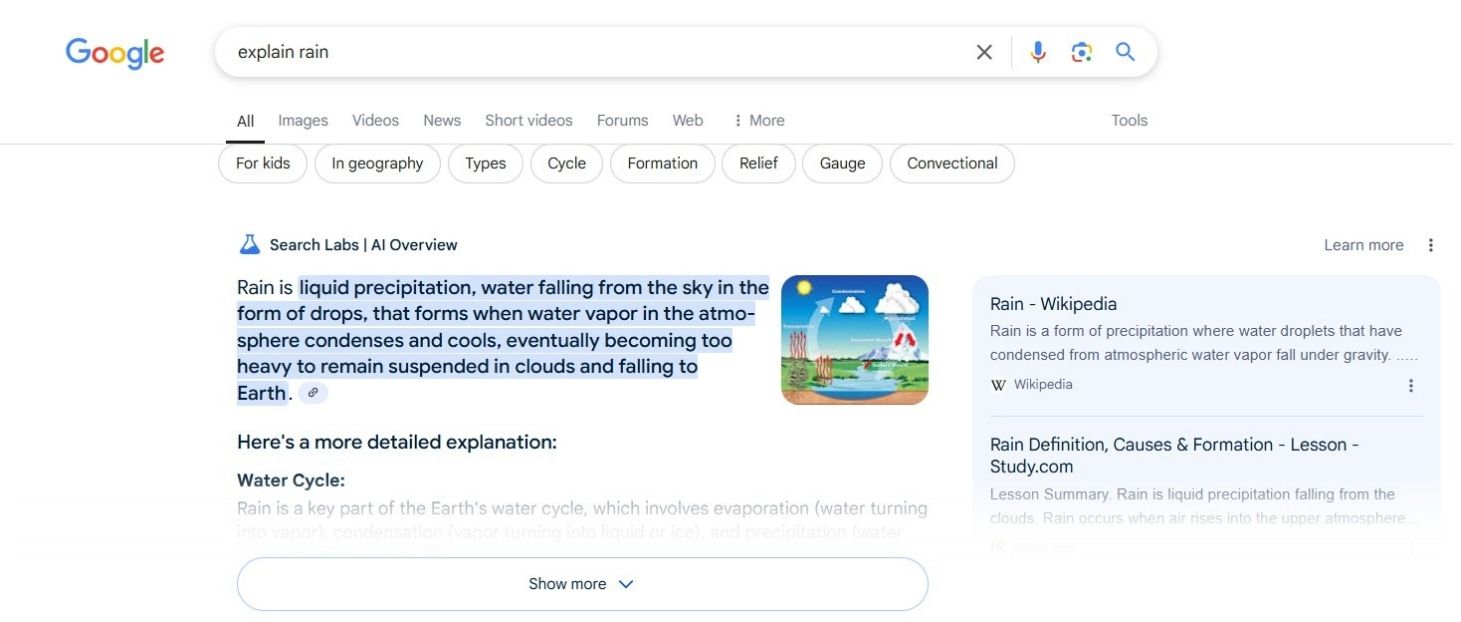Viewport: 1461px width, 622px height.
Task: Click the 'Wikipedia' source name label
Action: tap(1043, 385)
